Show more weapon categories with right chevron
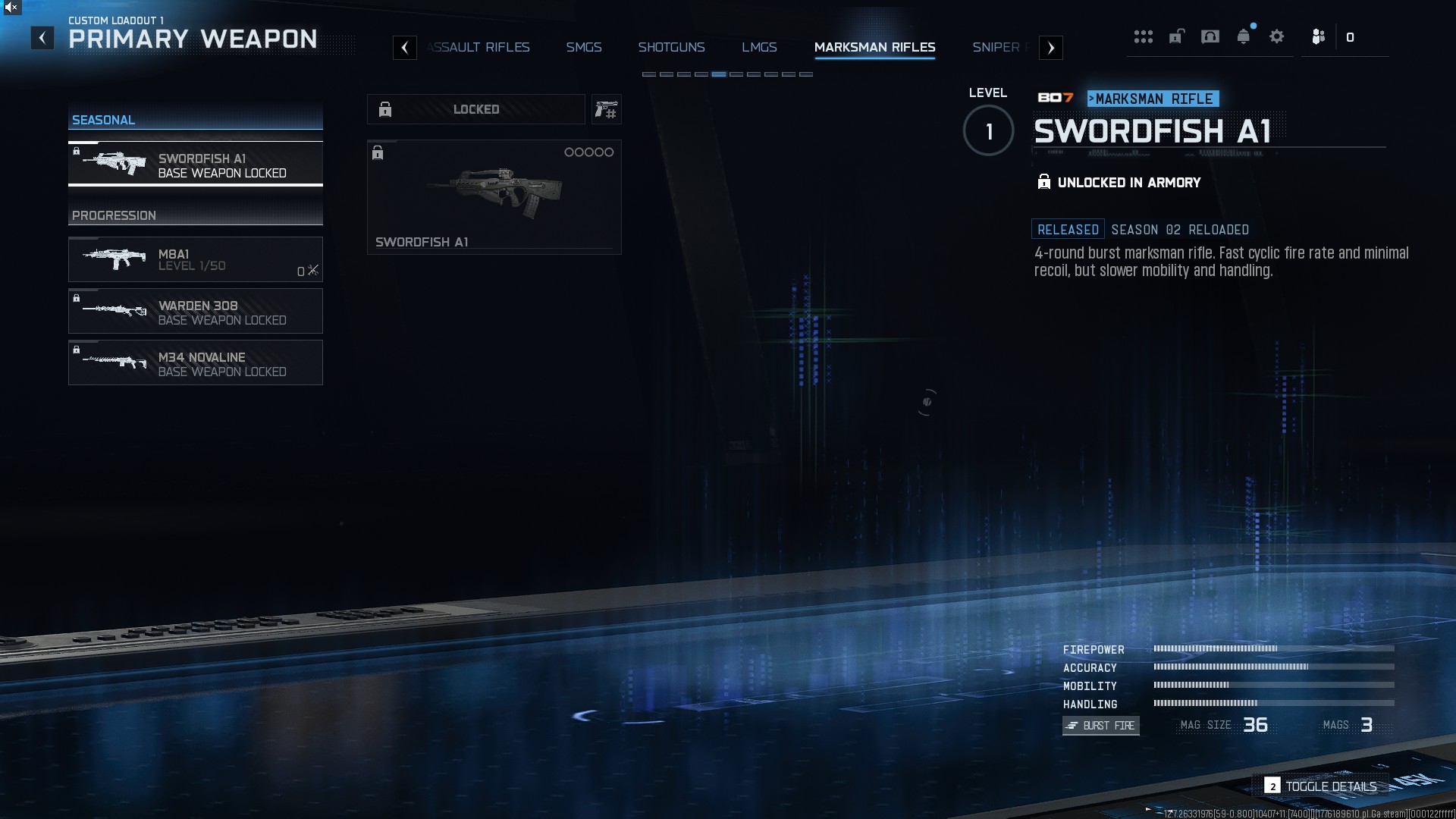 click(1050, 48)
